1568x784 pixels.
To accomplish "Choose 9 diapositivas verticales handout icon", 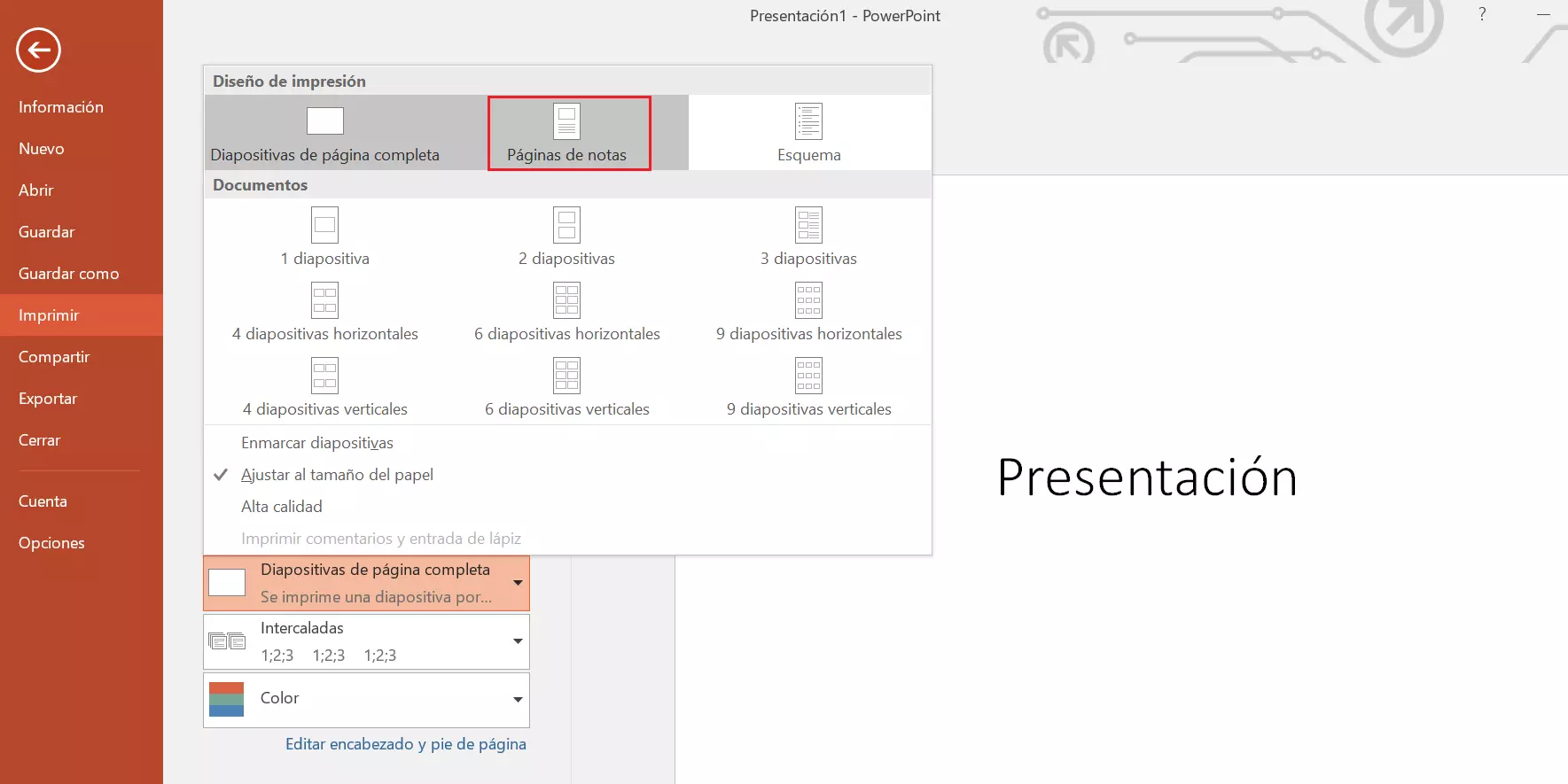I will (808, 376).
